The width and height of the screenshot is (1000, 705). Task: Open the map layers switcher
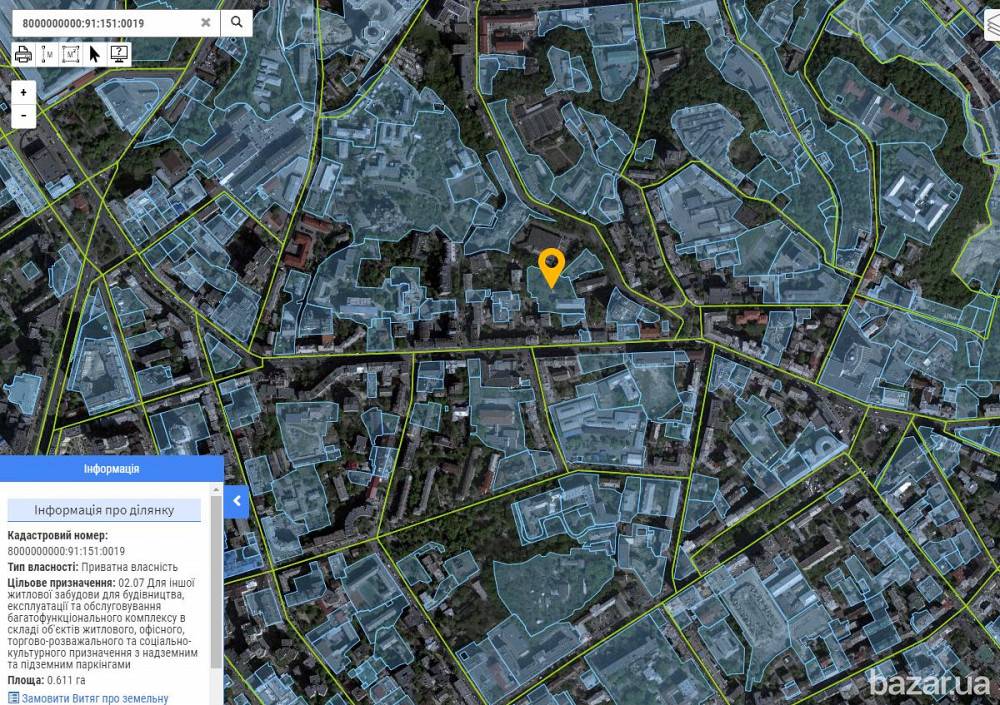coord(992,28)
